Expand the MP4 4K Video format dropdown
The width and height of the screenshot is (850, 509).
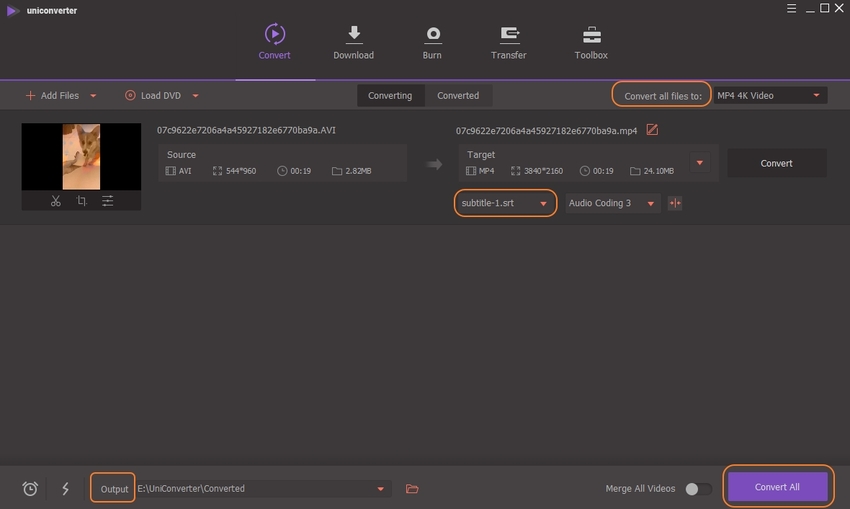click(x=769, y=96)
